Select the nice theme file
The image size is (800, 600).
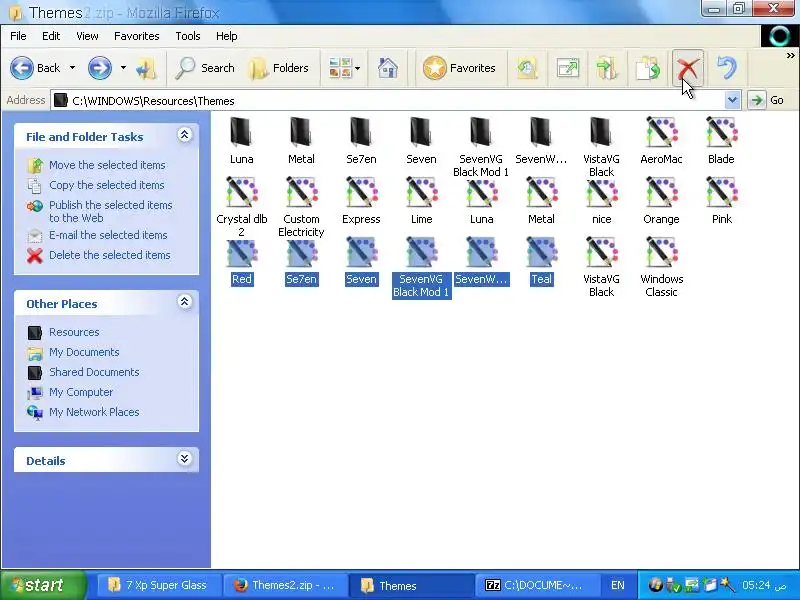coord(602,192)
